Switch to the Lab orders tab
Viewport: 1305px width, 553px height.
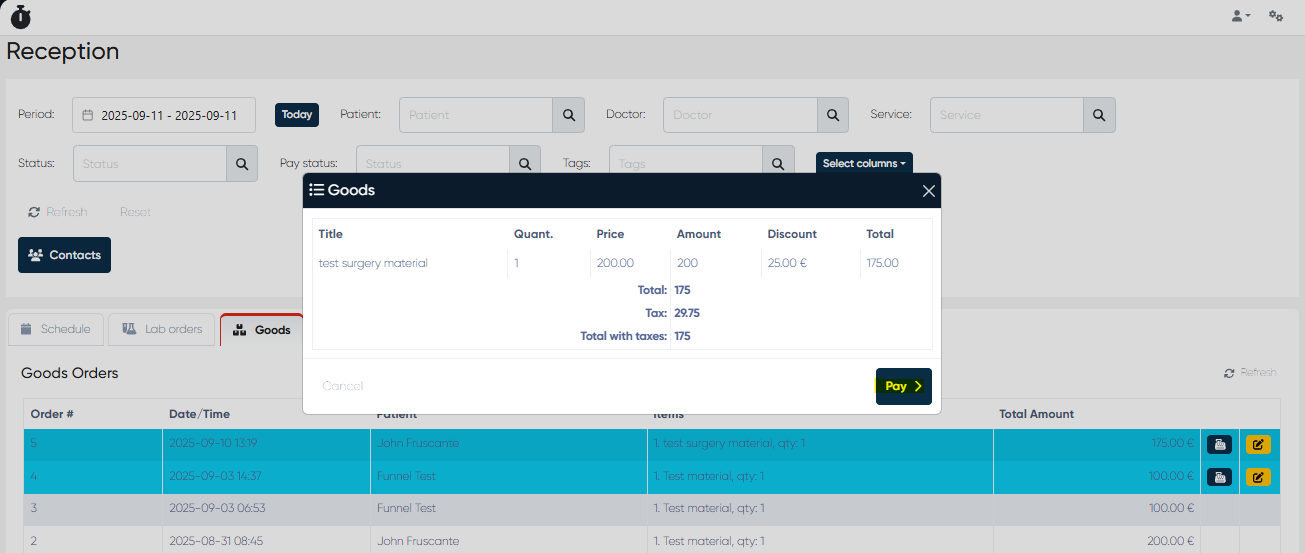click(x=162, y=329)
